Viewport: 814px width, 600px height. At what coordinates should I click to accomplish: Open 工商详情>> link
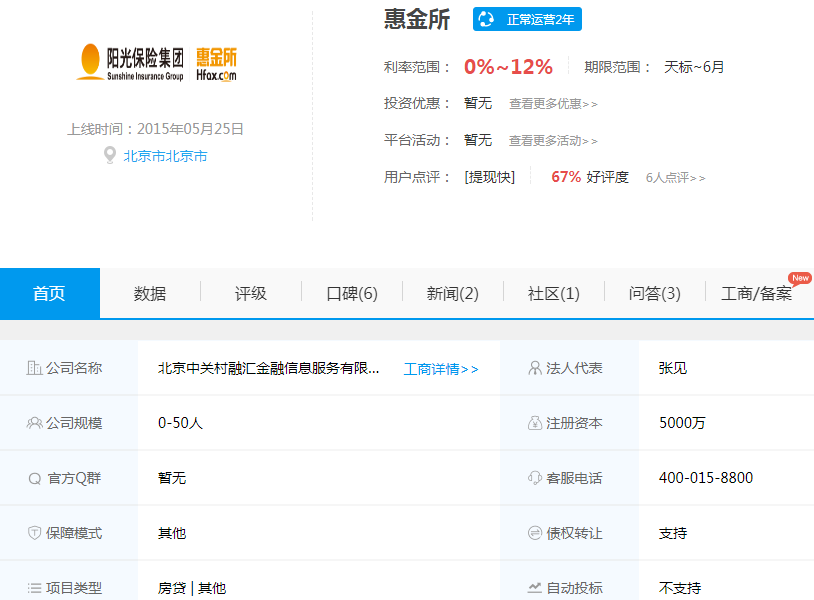[x=441, y=369]
